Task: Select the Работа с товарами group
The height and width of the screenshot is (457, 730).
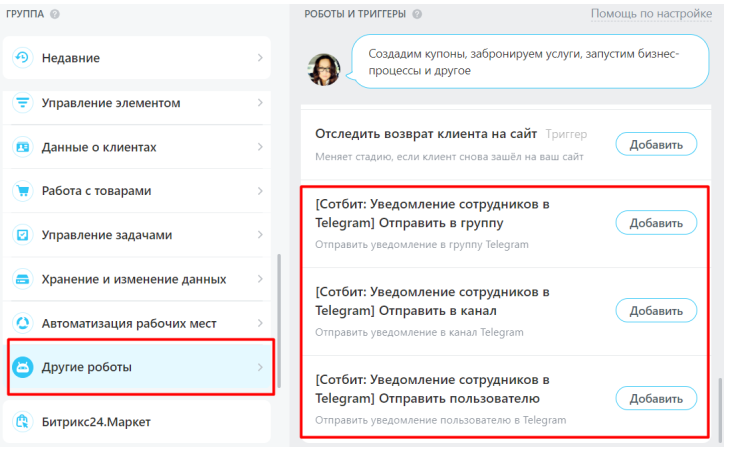Action: (x=137, y=191)
